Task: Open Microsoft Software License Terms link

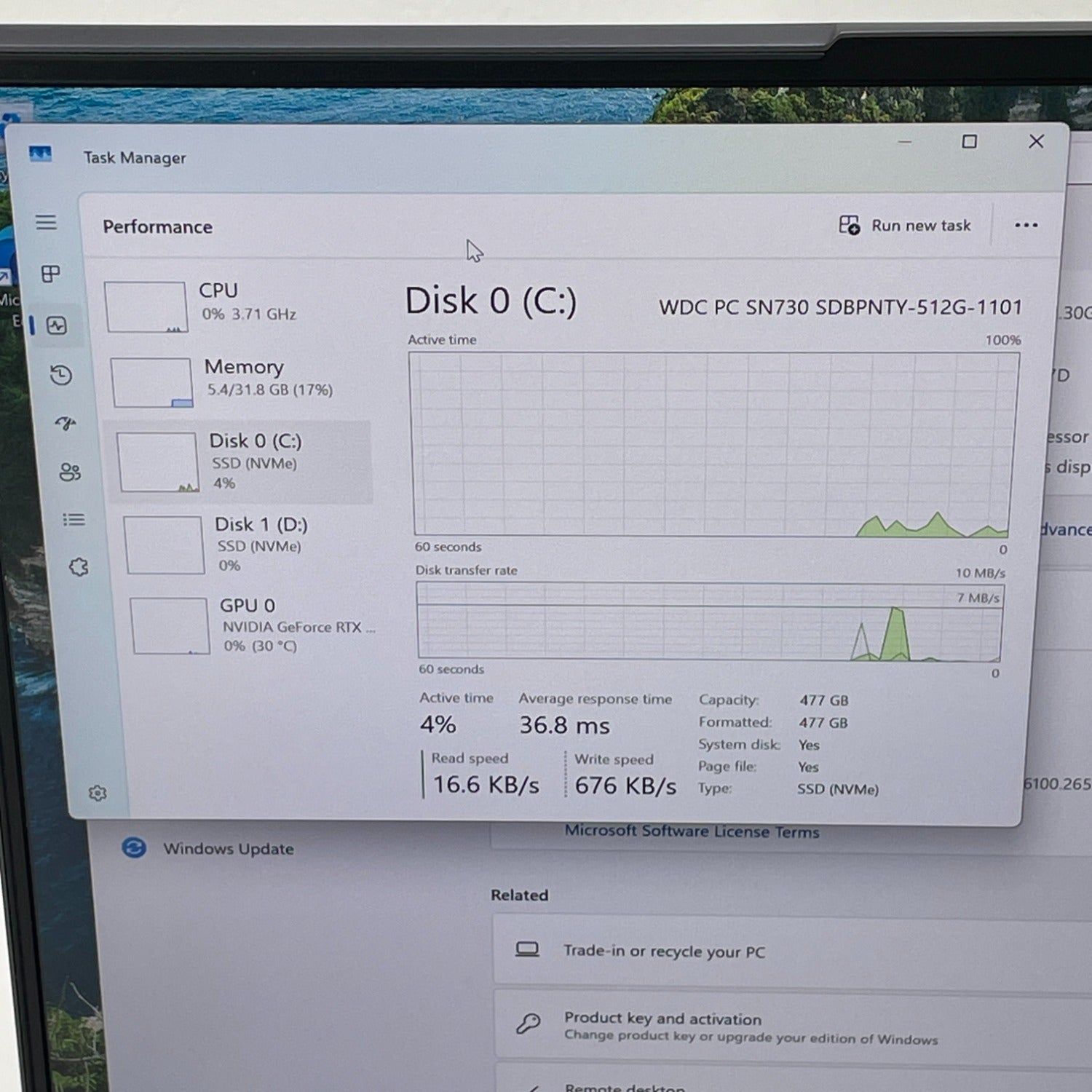Action: point(692,831)
